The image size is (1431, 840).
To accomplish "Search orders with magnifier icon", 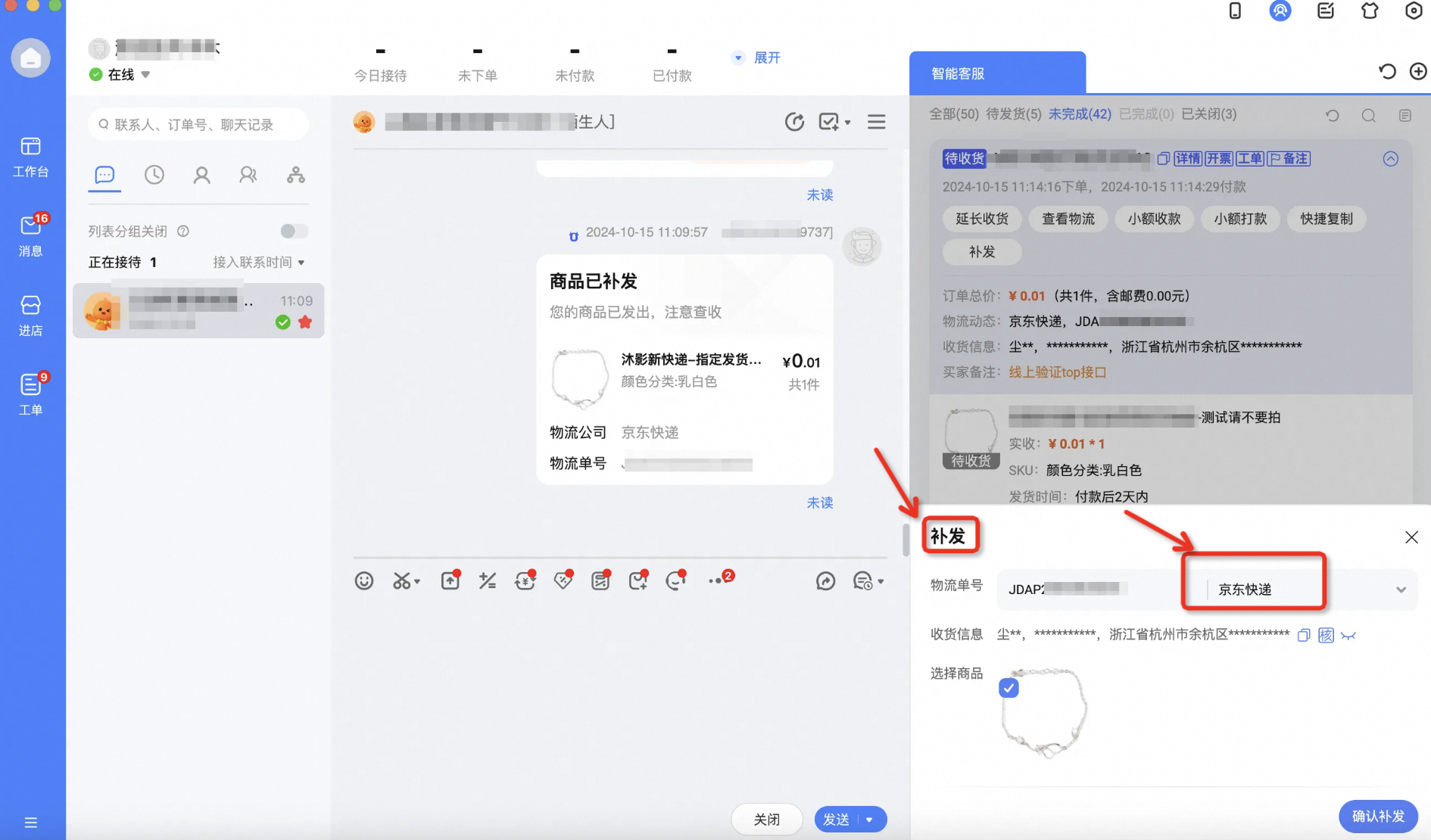I will tap(1369, 115).
